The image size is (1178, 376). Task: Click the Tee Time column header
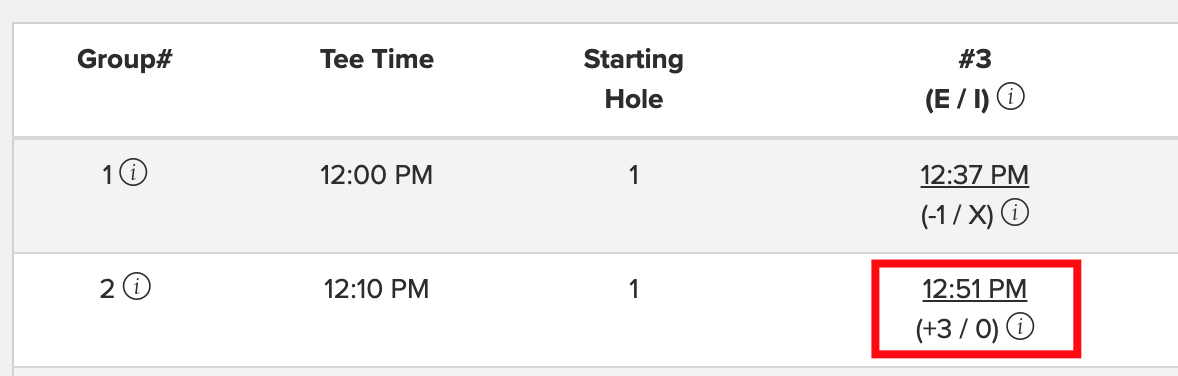pos(376,59)
